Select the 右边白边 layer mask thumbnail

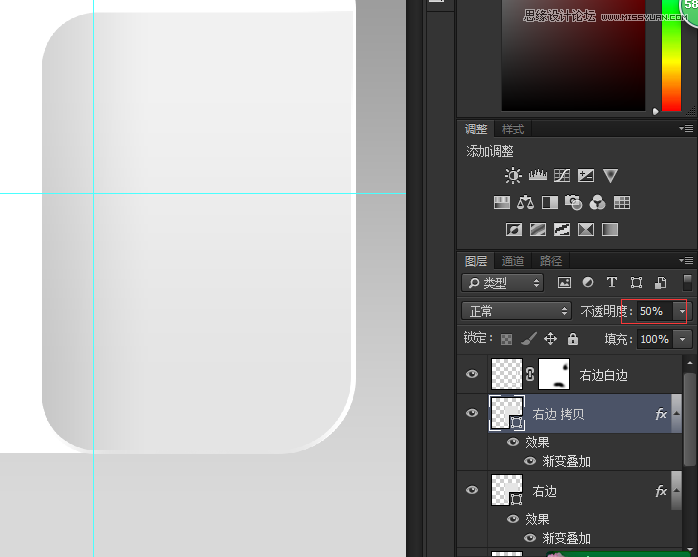pos(554,374)
